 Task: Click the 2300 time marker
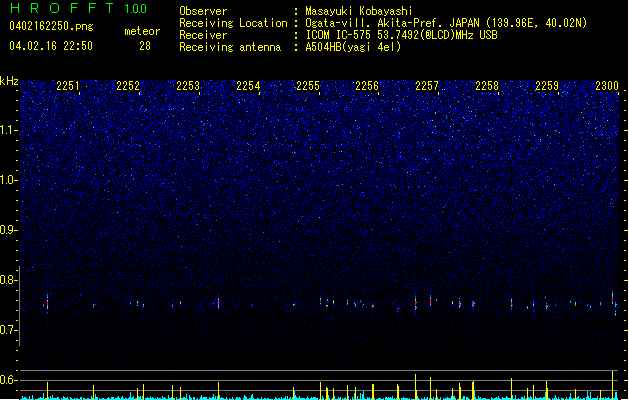point(607,85)
